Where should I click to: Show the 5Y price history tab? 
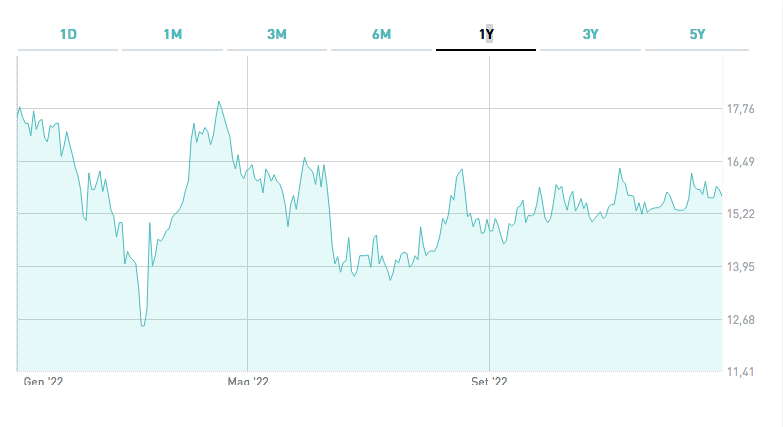pyautogui.click(x=697, y=34)
